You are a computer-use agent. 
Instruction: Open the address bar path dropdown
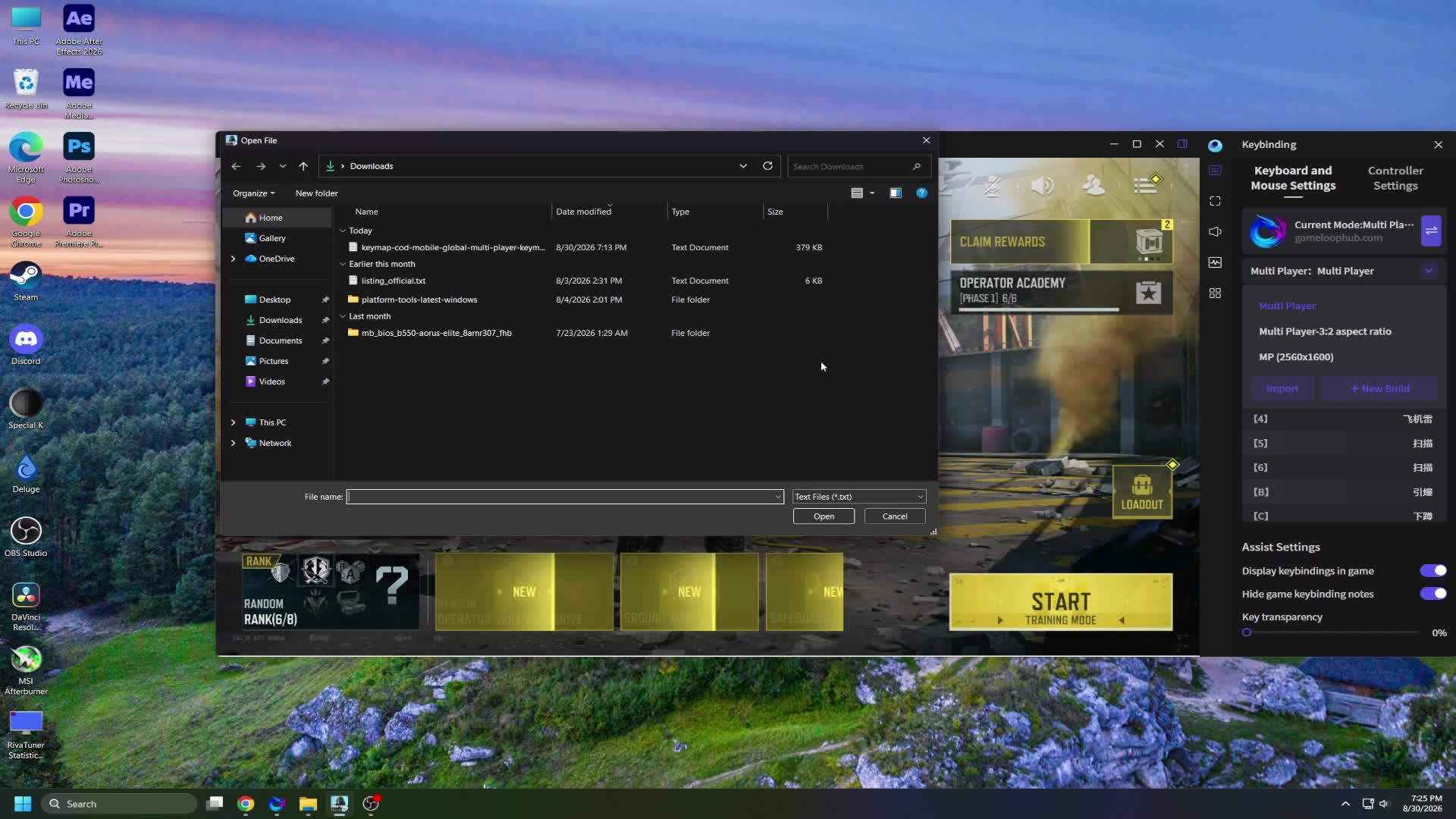(743, 166)
